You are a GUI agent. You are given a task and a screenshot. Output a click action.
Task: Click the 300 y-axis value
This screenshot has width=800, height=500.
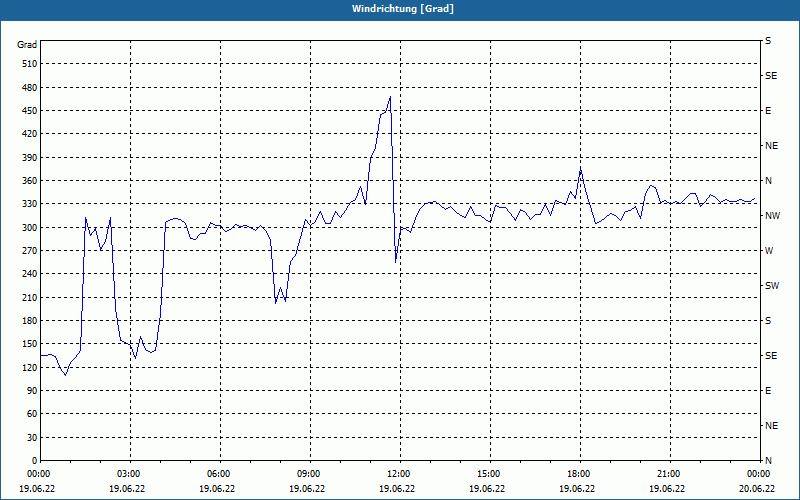(x=30, y=228)
